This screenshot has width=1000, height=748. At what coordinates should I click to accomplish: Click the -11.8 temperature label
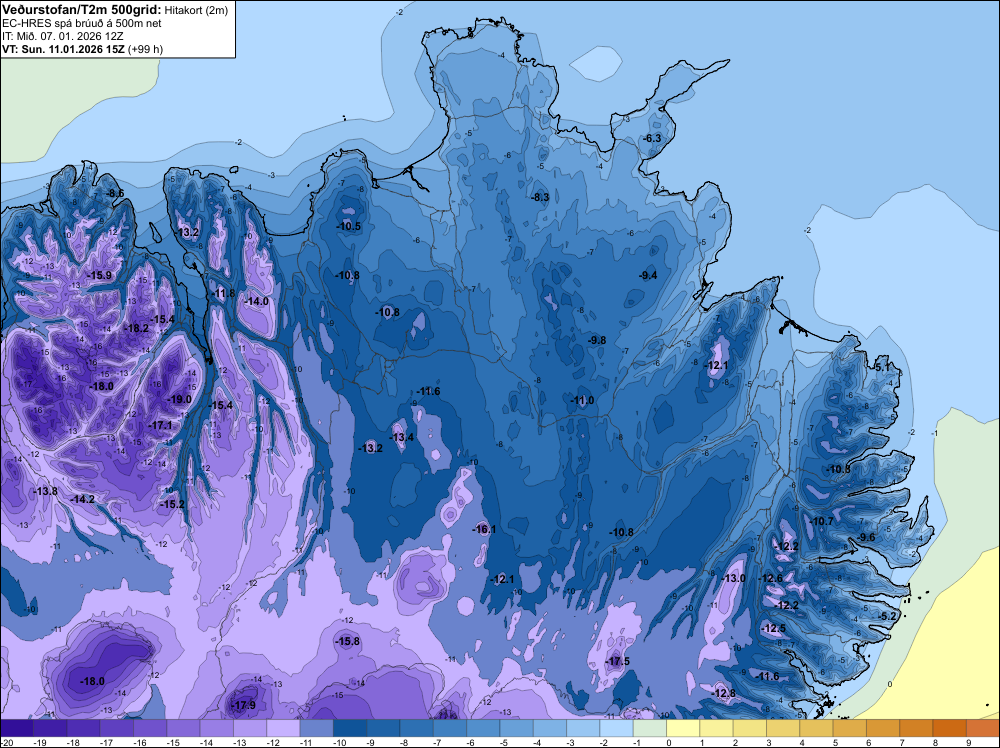223,293
